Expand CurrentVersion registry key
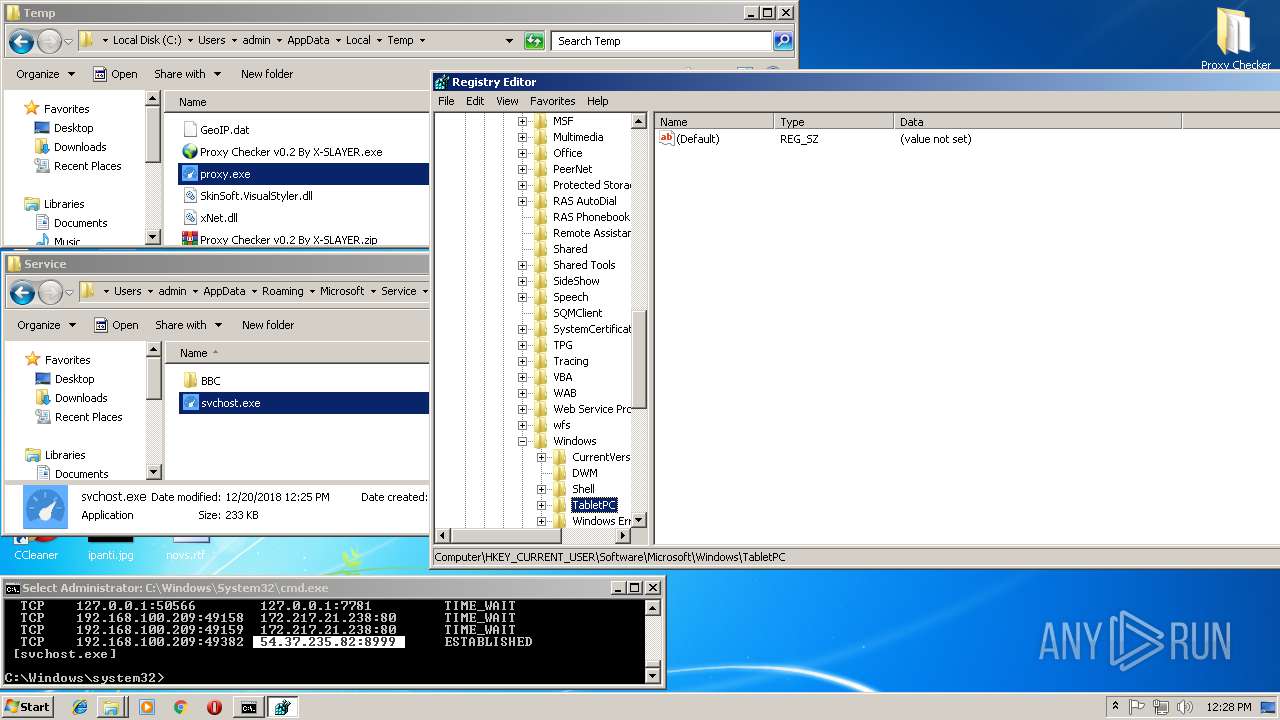This screenshot has width=1280, height=720. (541, 457)
